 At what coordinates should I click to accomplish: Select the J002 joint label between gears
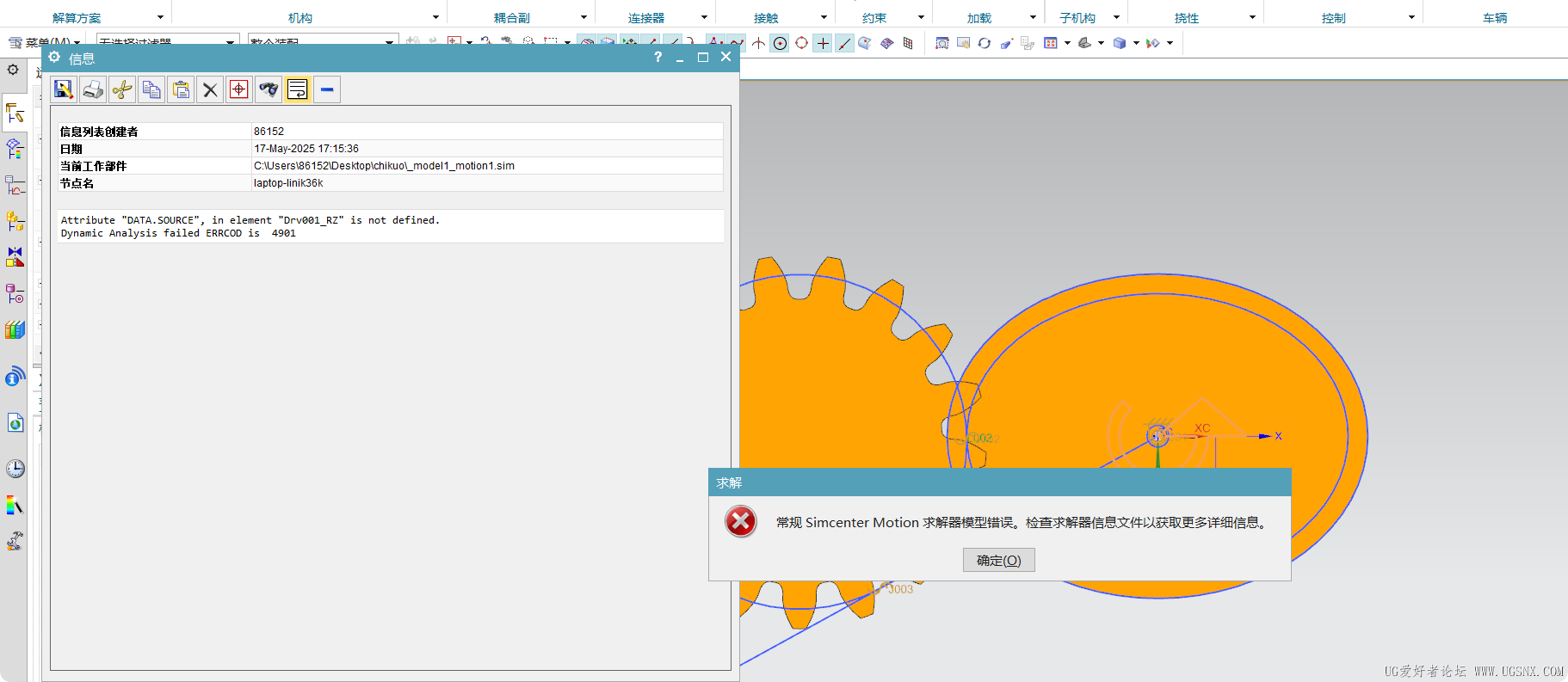[x=981, y=438]
